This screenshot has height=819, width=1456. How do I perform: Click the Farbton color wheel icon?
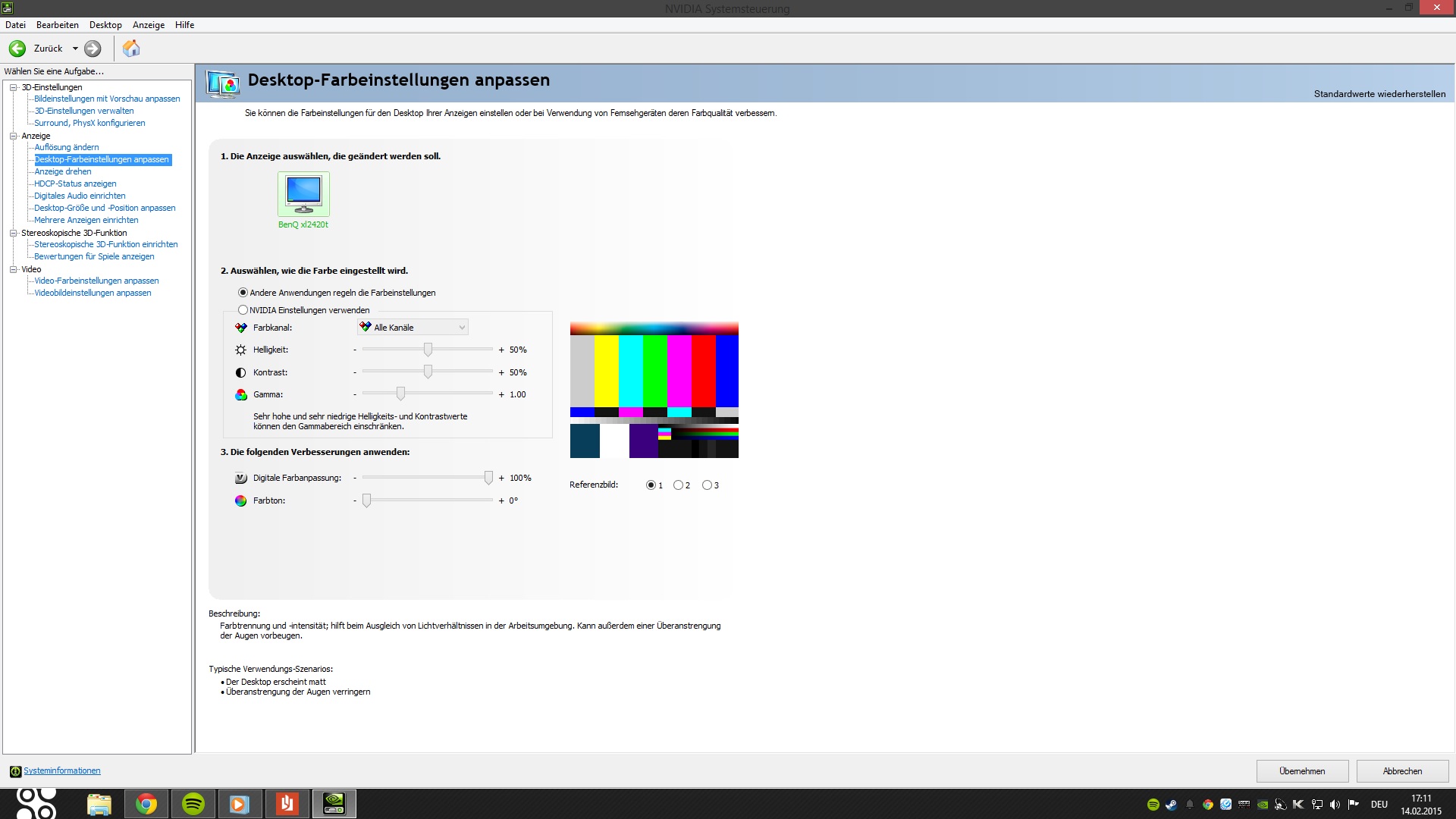[x=240, y=501]
